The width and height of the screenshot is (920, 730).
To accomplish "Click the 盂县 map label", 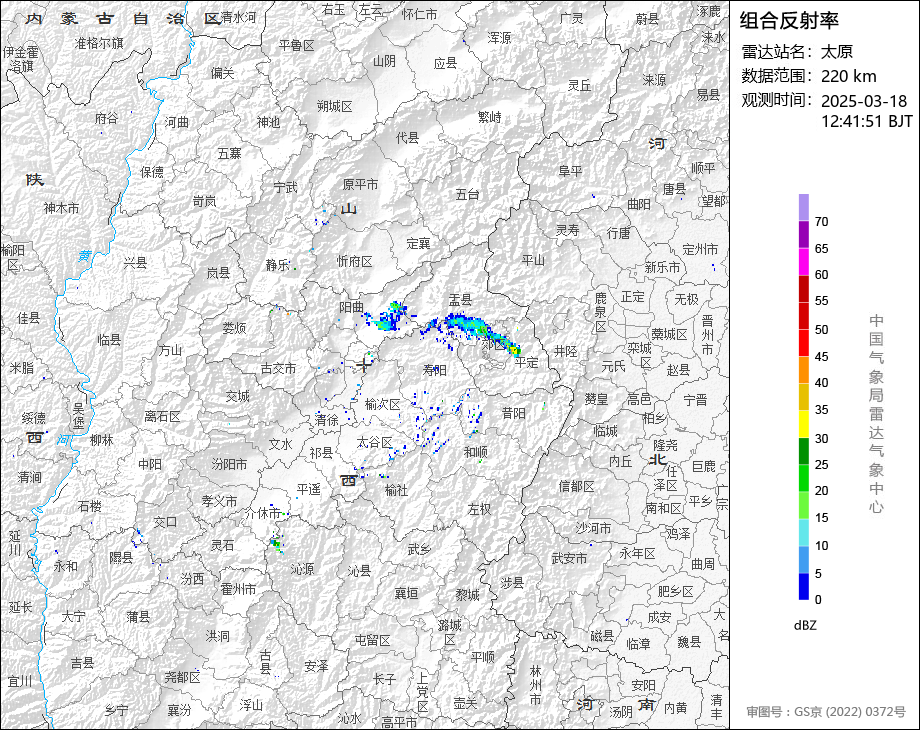I will pyautogui.click(x=460, y=299).
